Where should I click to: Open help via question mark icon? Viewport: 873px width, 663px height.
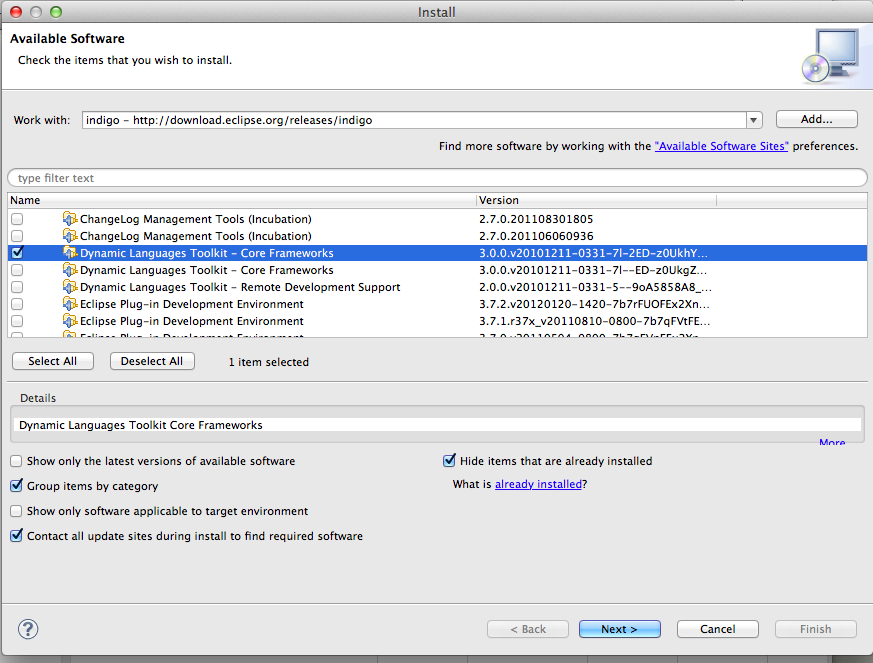[x=28, y=629]
